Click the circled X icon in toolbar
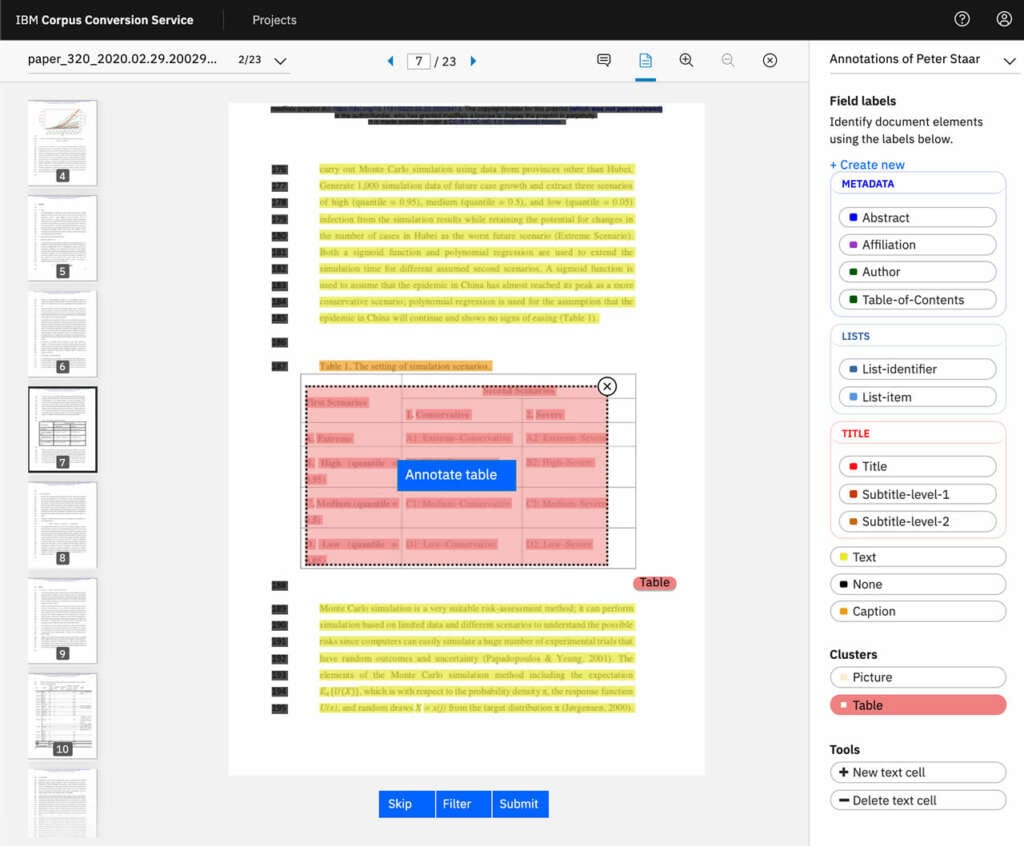1024x846 pixels. (770, 60)
